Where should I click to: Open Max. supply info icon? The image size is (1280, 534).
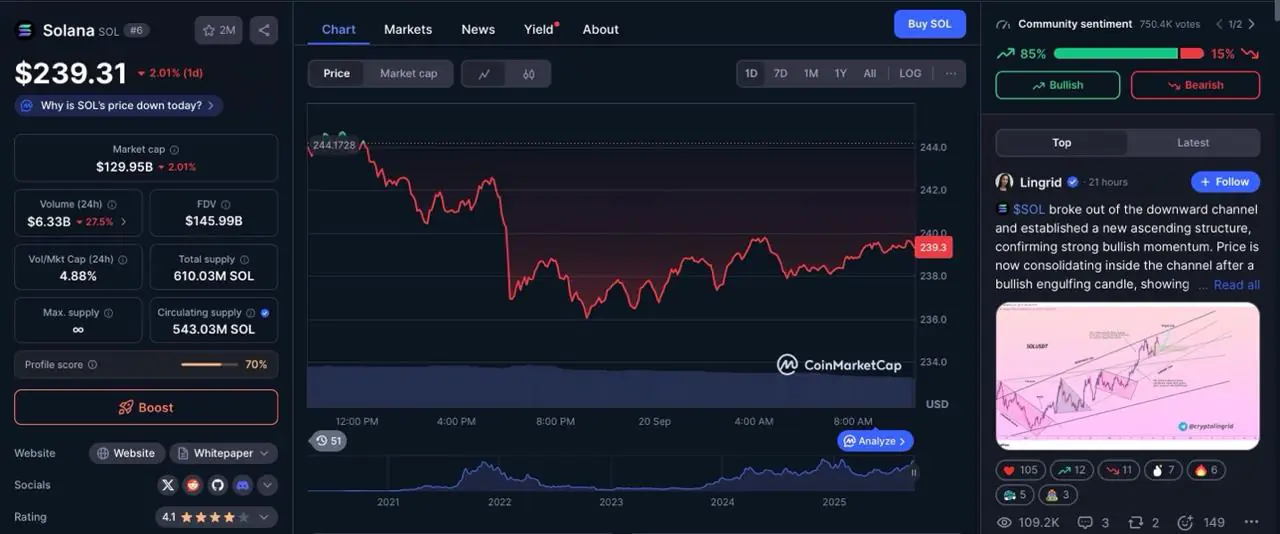pos(108,313)
